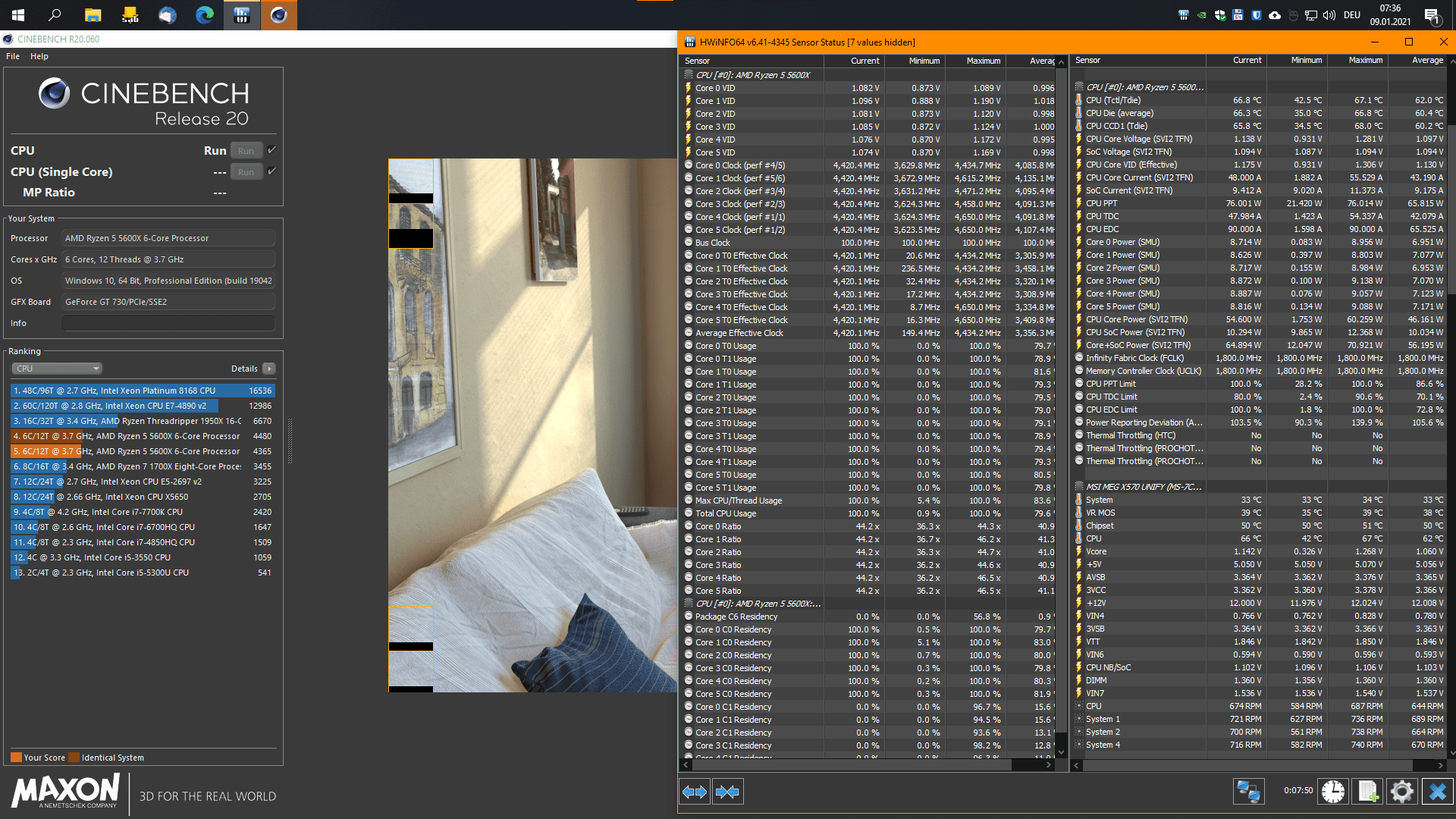Image resolution: width=1456 pixels, height=819 pixels.
Task: Click right panel Average column header
Action: click(1418, 60)
